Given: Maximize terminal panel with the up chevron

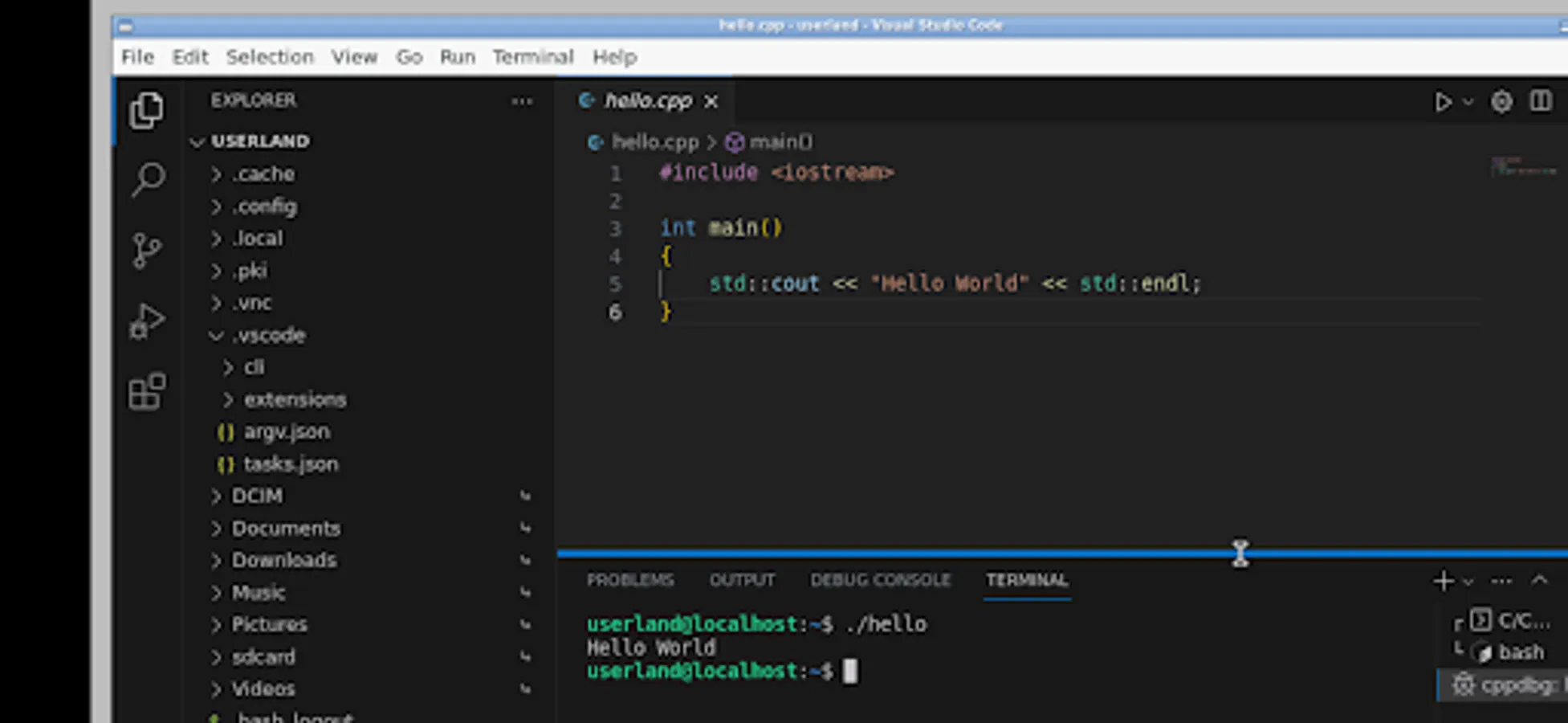Looking at the screenshot, I should coord(1539,580).
